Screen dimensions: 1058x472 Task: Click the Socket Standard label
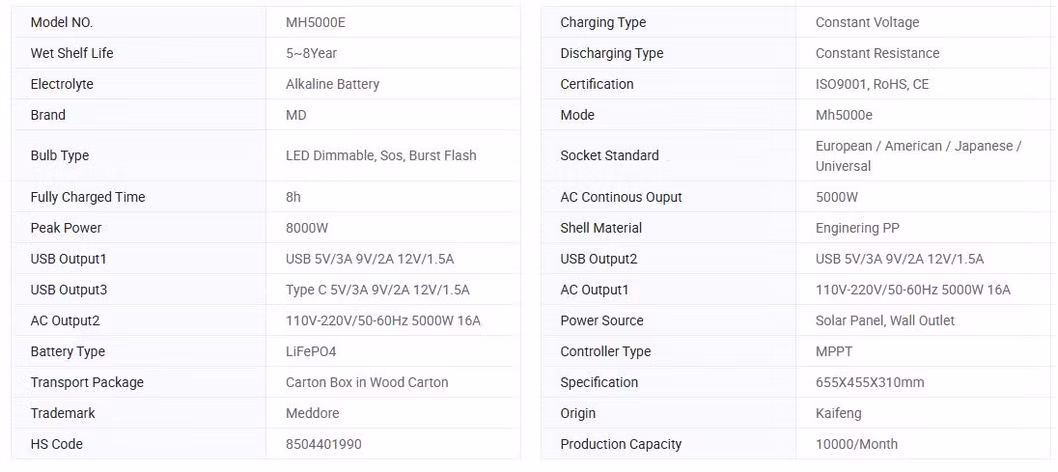click(x=609, y=156)
